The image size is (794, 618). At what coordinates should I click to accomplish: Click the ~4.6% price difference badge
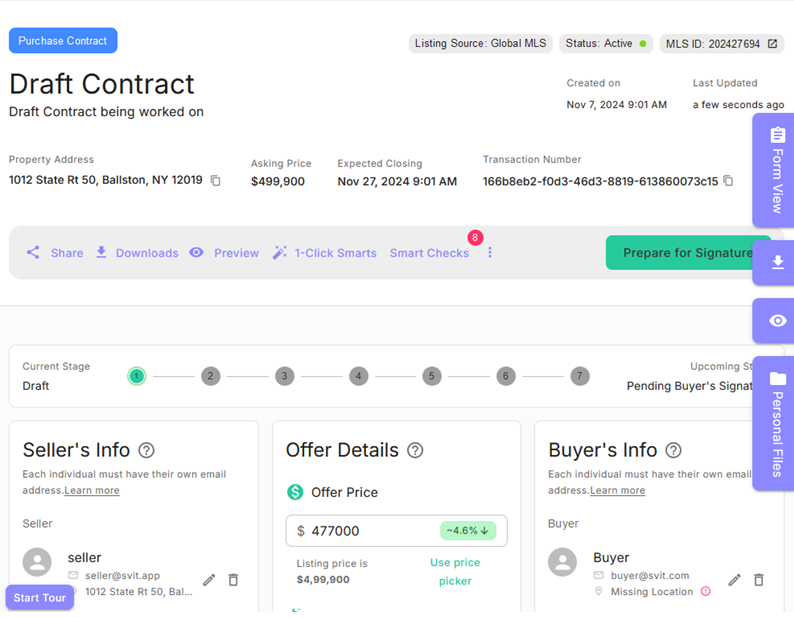[x=468, y=530]
